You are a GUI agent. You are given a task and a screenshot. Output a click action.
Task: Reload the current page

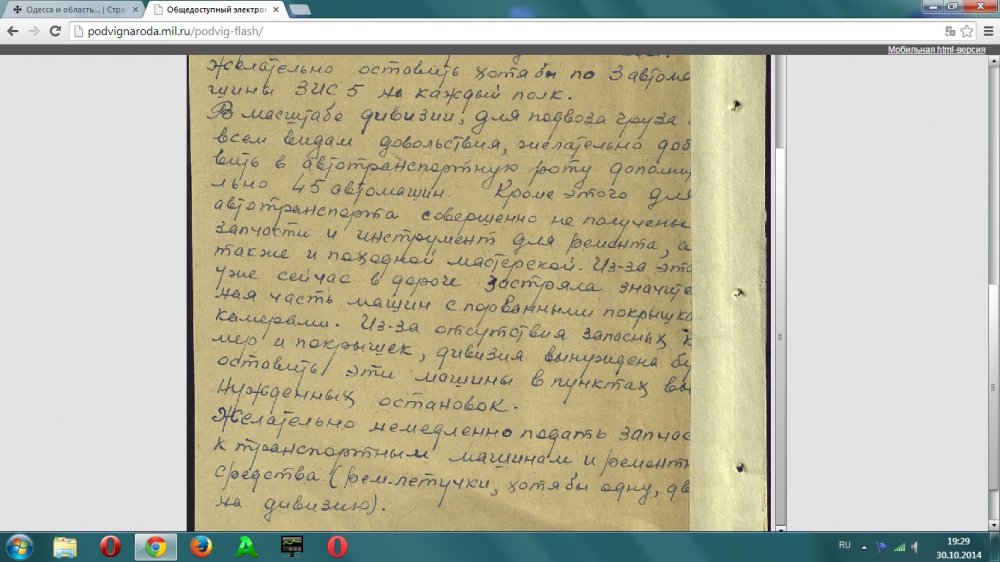click(56, 31)
